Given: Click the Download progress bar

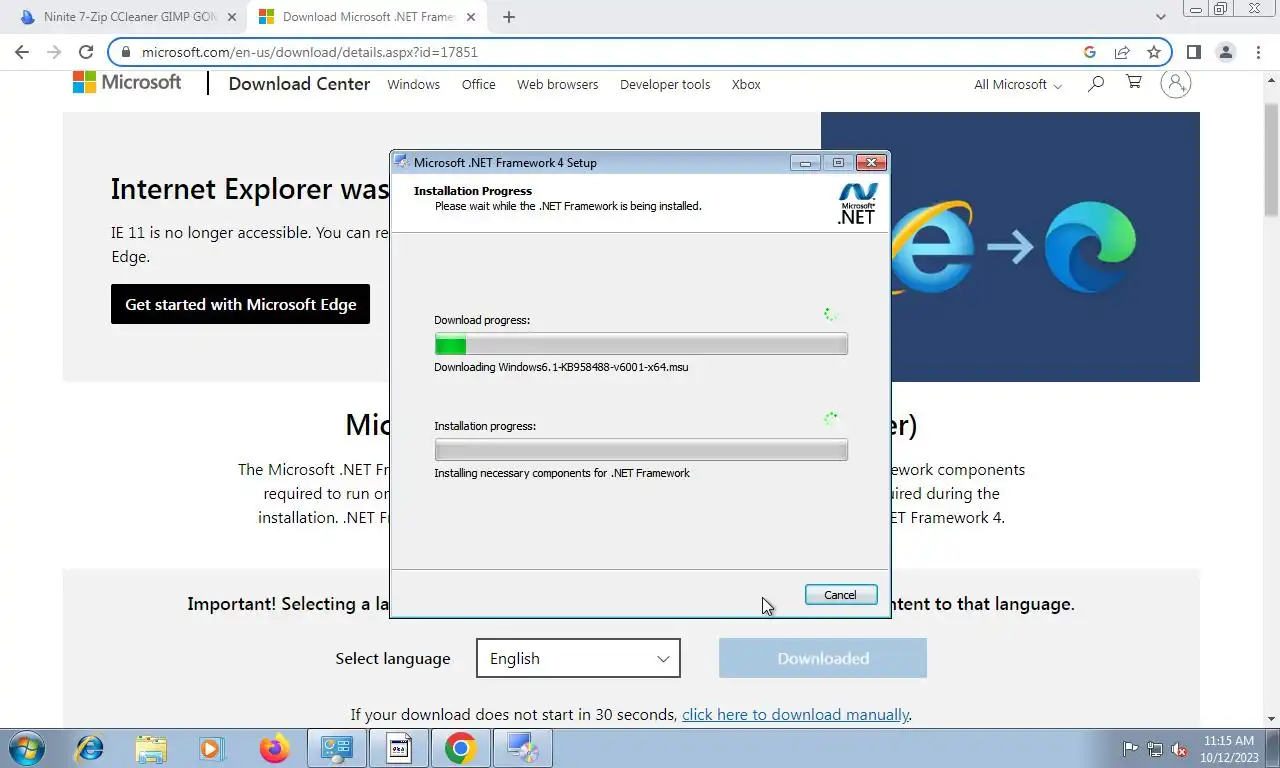Looking at the screenshot, I should (641, 344).
